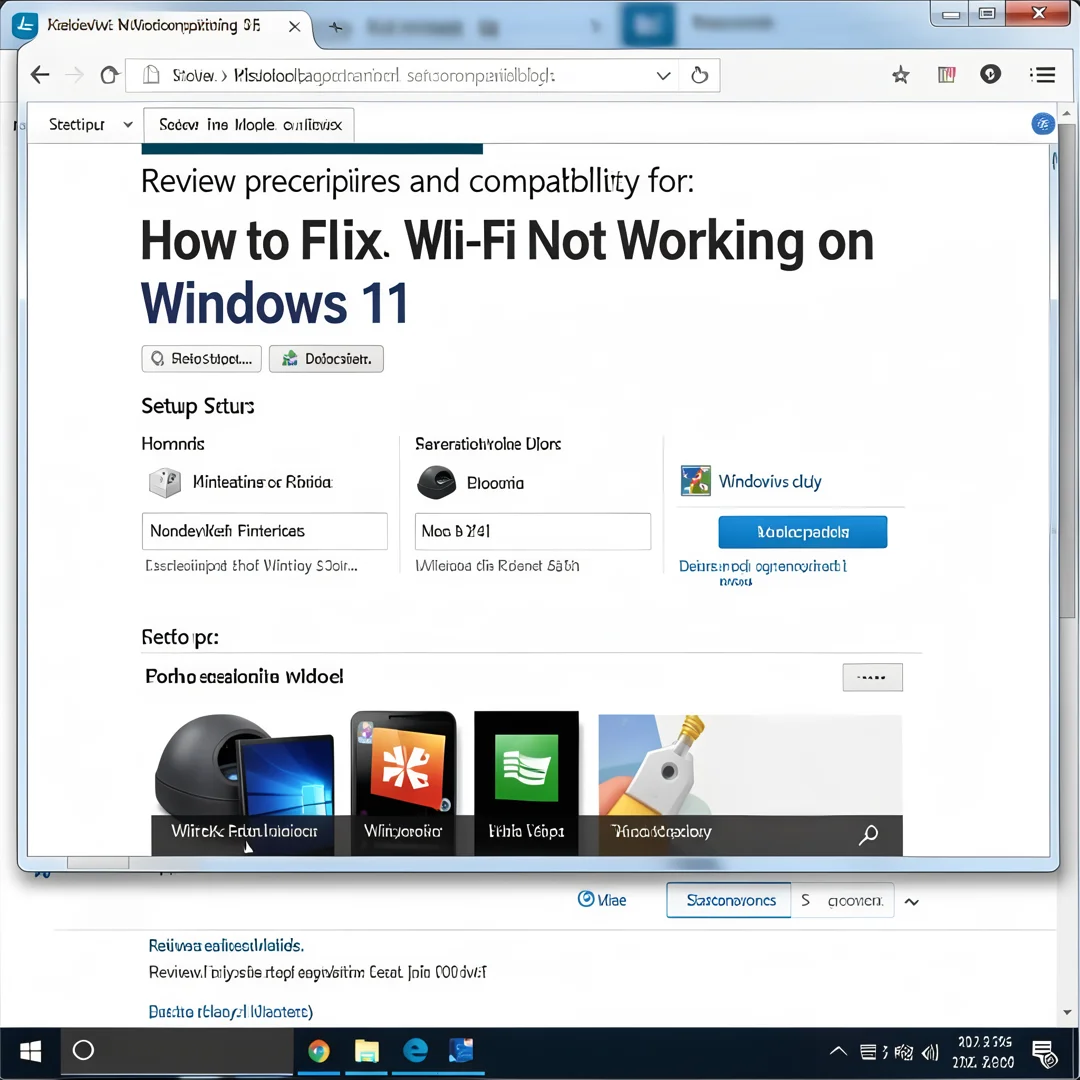Open the orange Office-style app thumbnail

404,783
